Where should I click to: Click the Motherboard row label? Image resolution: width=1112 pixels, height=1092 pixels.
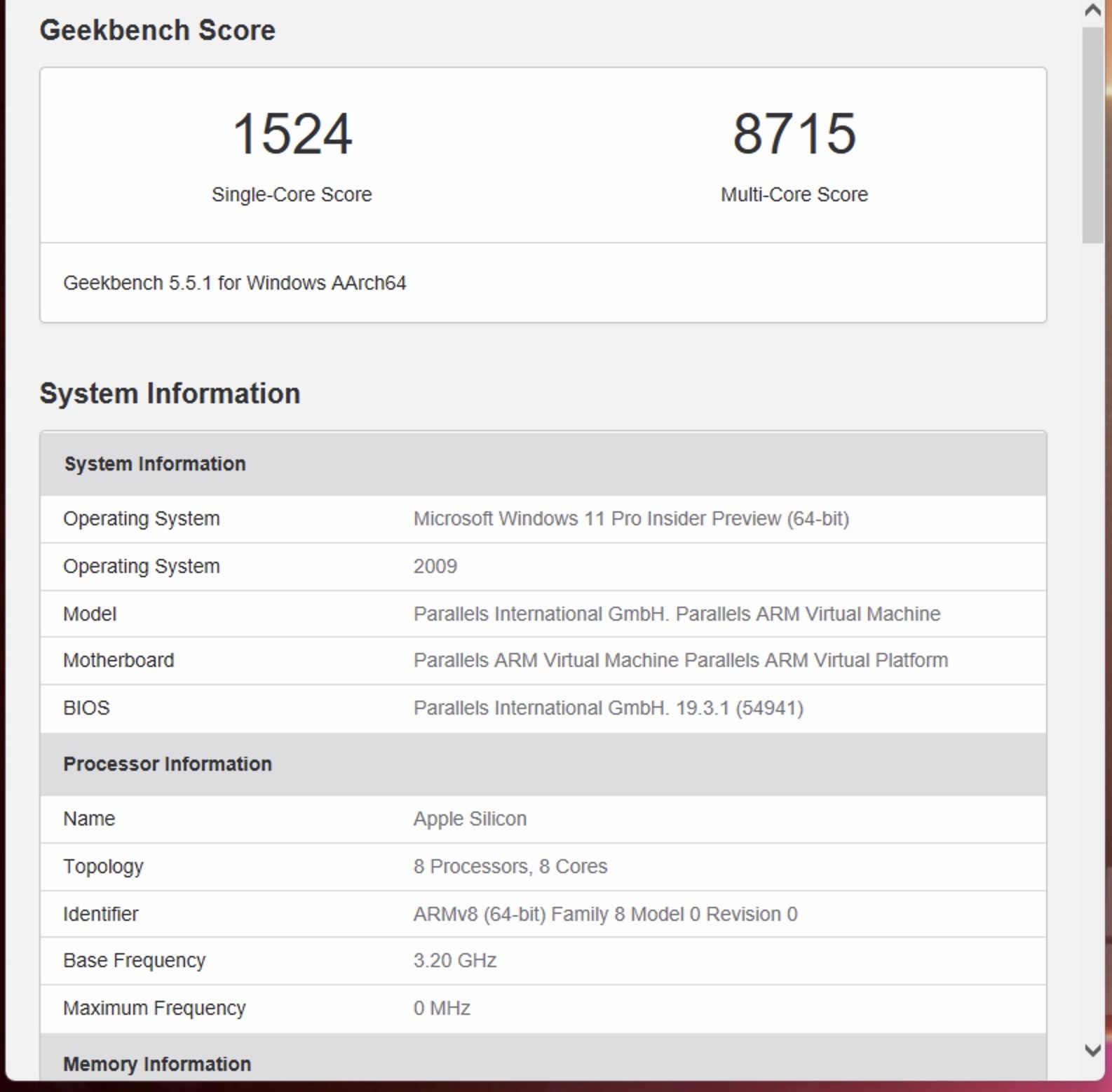pos(118,660)
